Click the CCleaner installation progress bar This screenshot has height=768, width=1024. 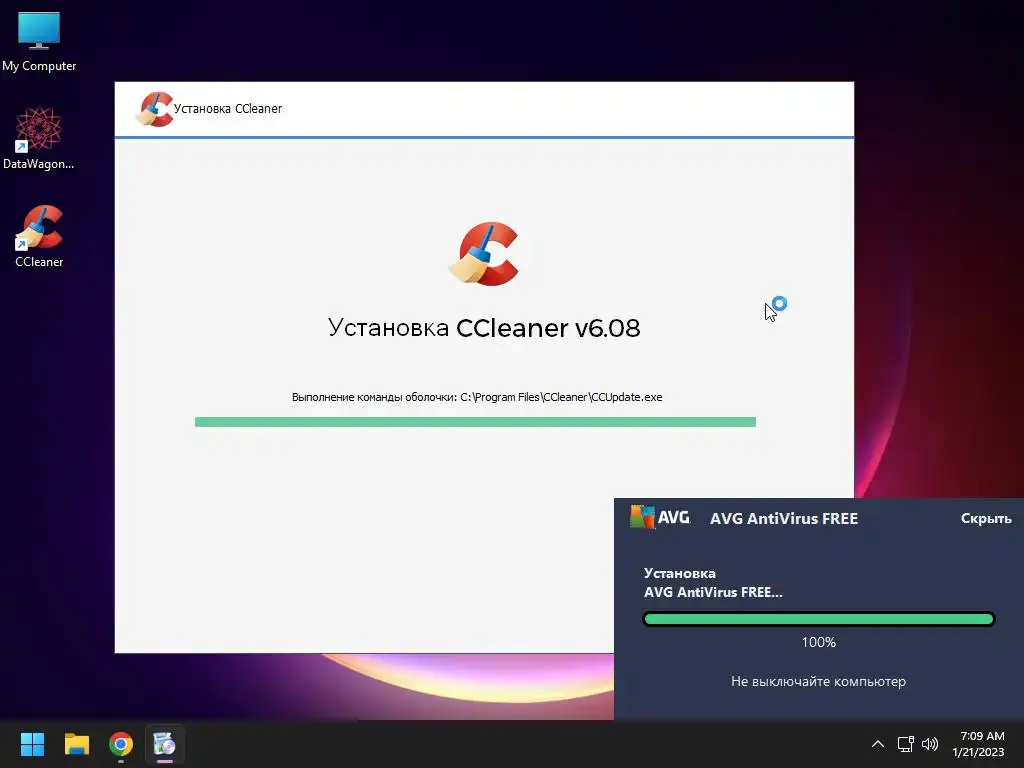coord(475,422)
